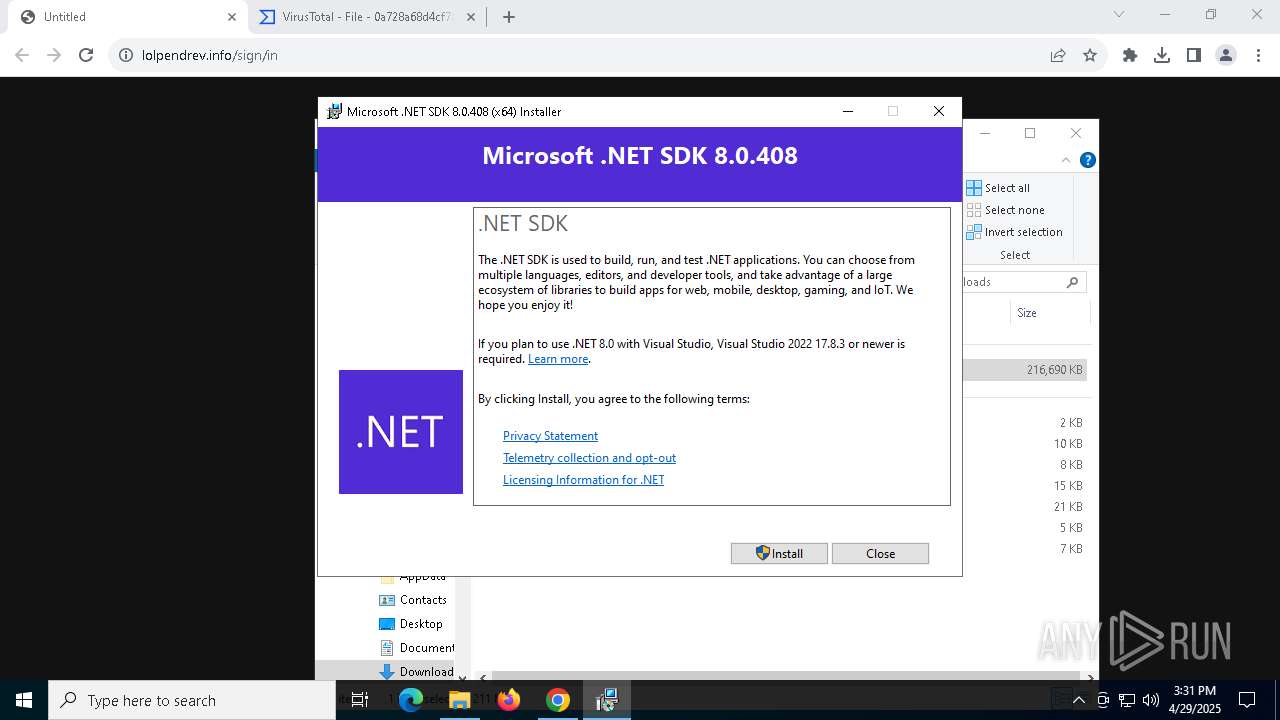Show hidden system tray icons
This screenshot has width=1280, height=720.
[1078, 700]
